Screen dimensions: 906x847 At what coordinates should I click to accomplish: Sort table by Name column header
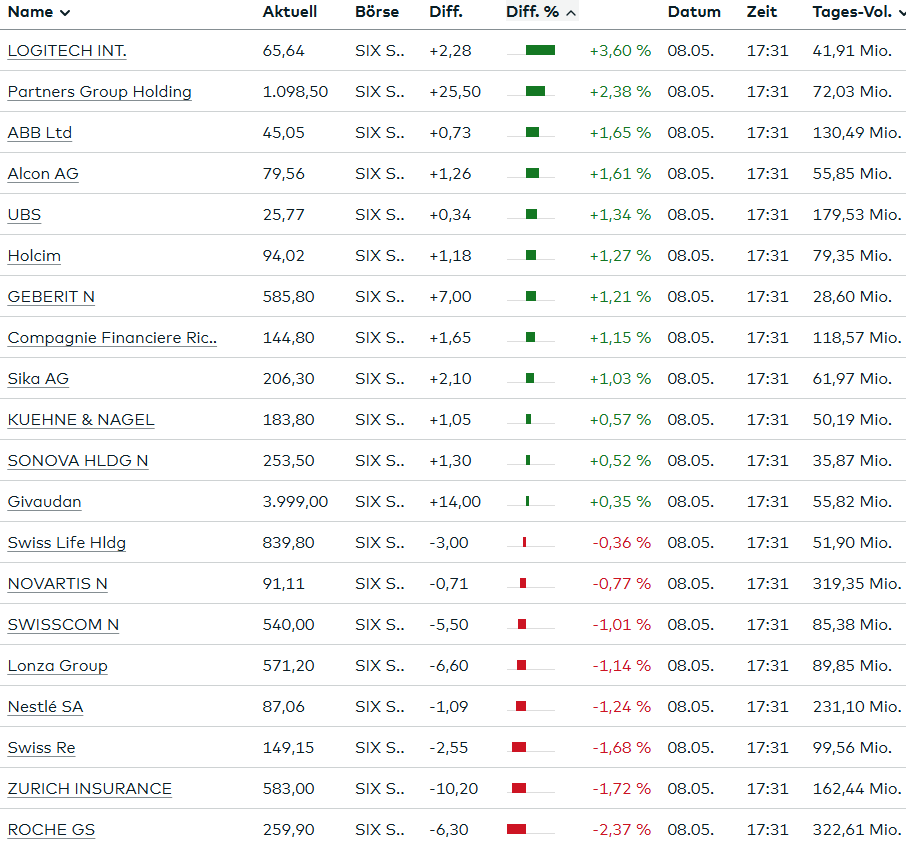click(x=39, y=12)
